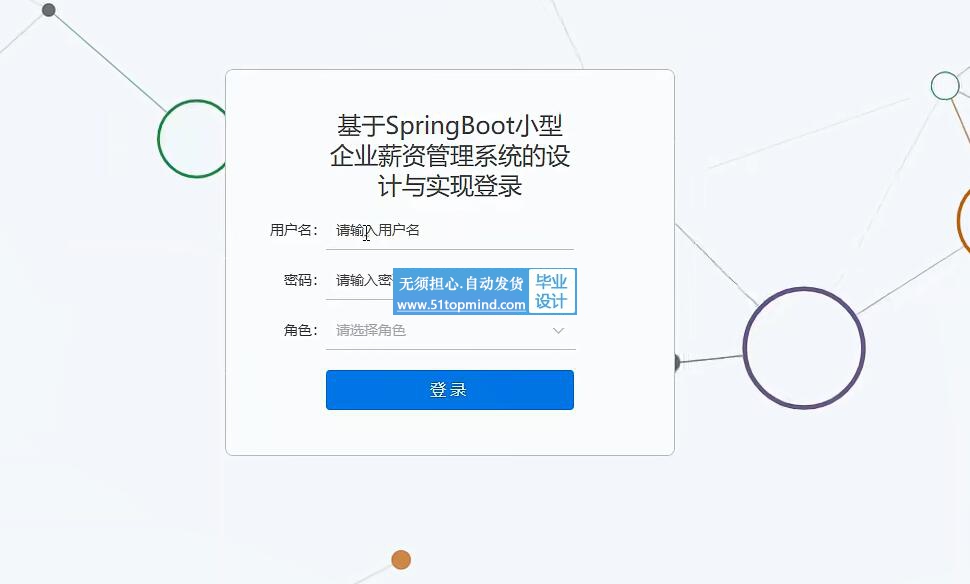Click the system title heading text
Viewport: 970px width, 584px height.
click(450, 156)
